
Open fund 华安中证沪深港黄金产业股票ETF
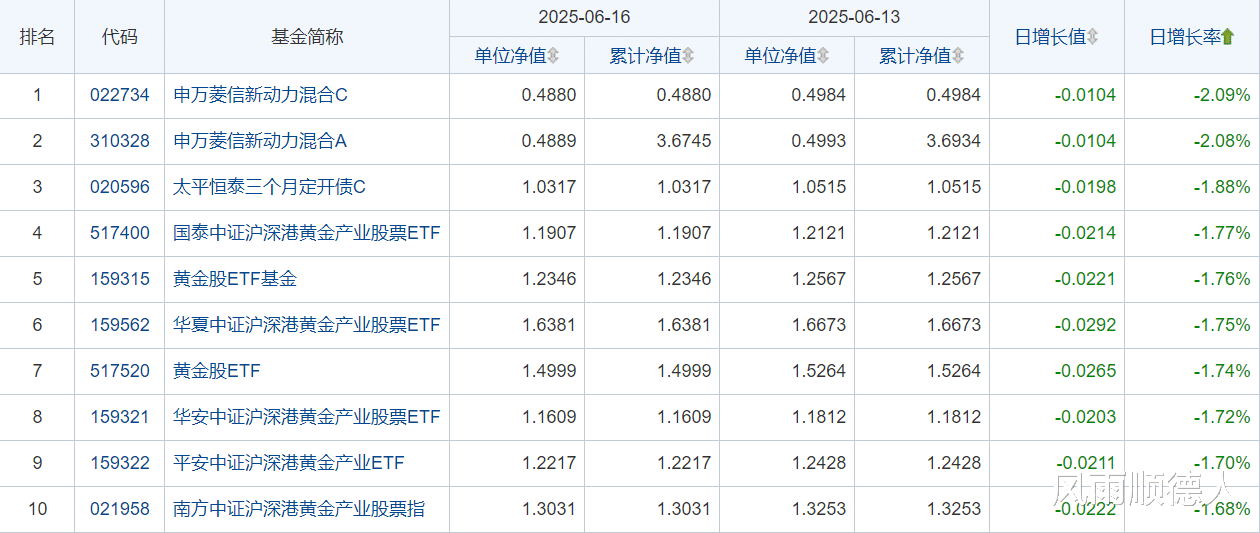[x=307, y=418]
